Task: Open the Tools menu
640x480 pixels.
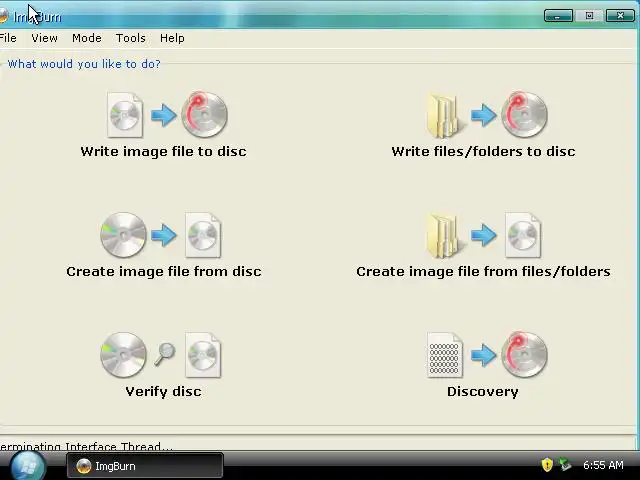Action: (x=131, y=38)
